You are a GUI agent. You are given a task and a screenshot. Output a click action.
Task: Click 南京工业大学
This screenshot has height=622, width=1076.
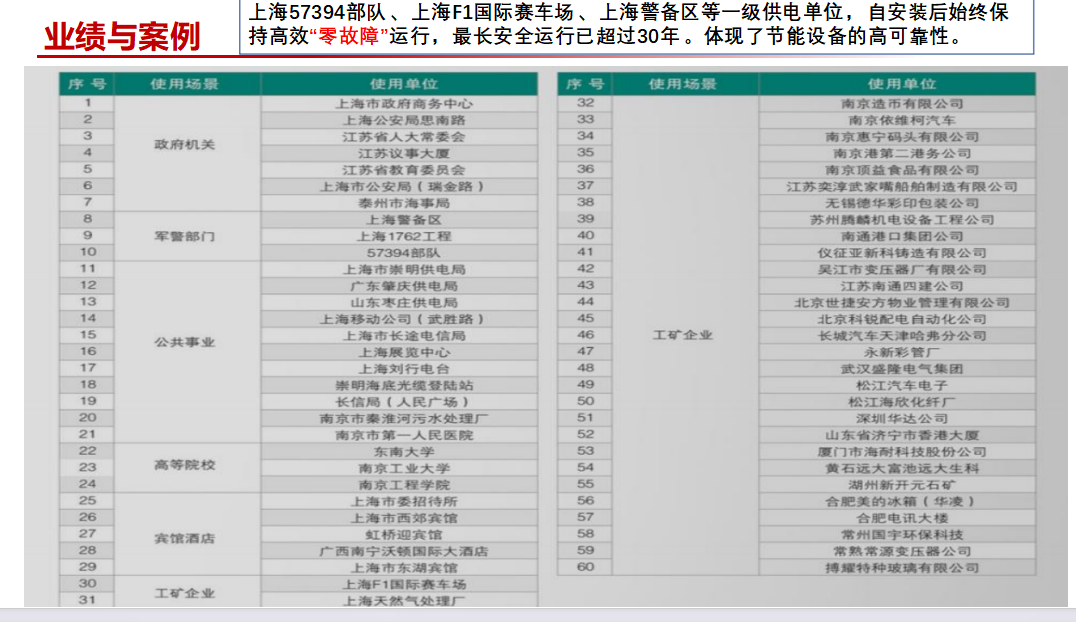(404, 468)
